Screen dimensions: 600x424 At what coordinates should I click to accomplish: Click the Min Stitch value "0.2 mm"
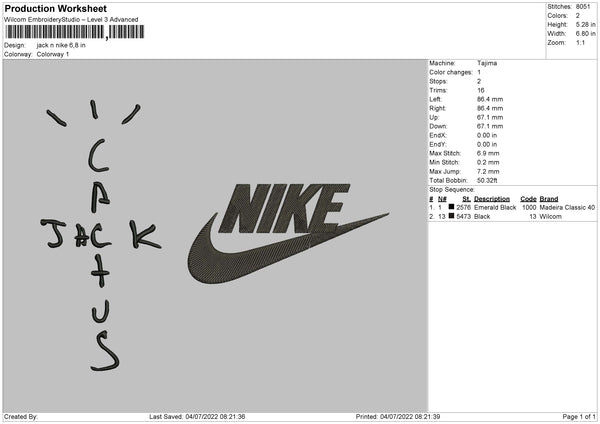point(488,163)
